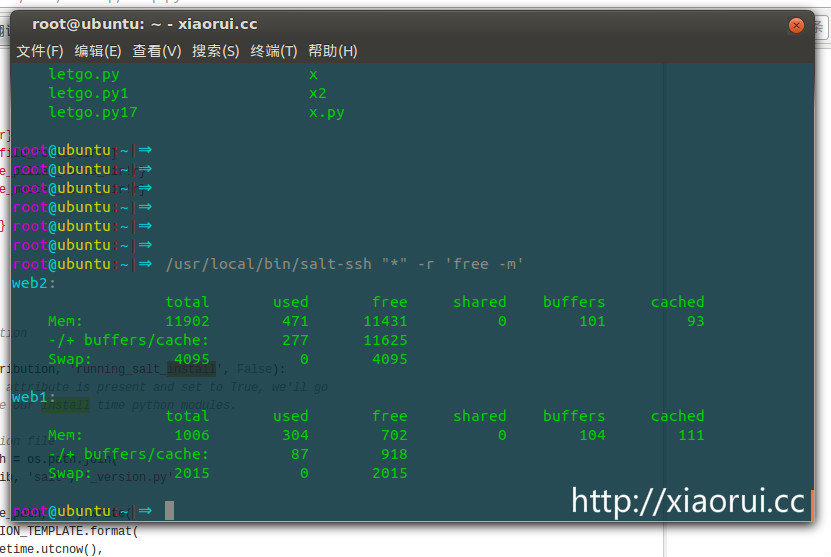Click the web1: host label
Image resolution: width=831 pixels, height=557 pixels.
(x=34, y=397)
